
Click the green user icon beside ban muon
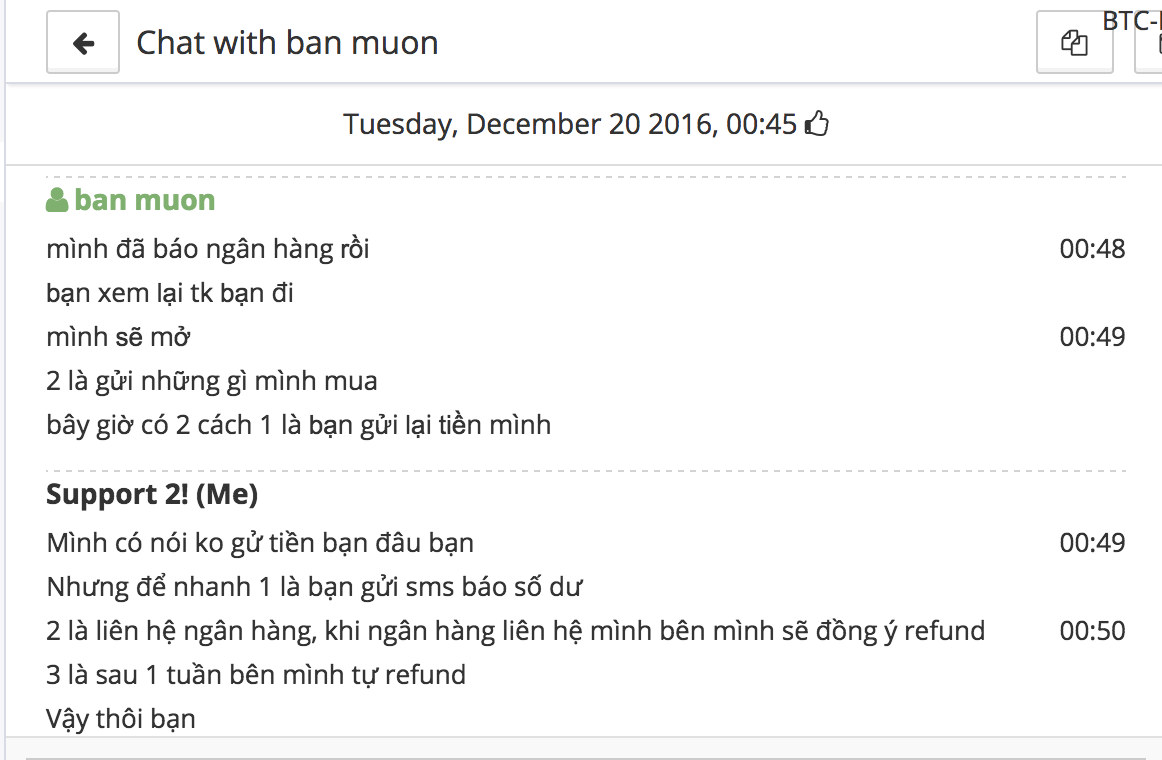tap(57, 200)
